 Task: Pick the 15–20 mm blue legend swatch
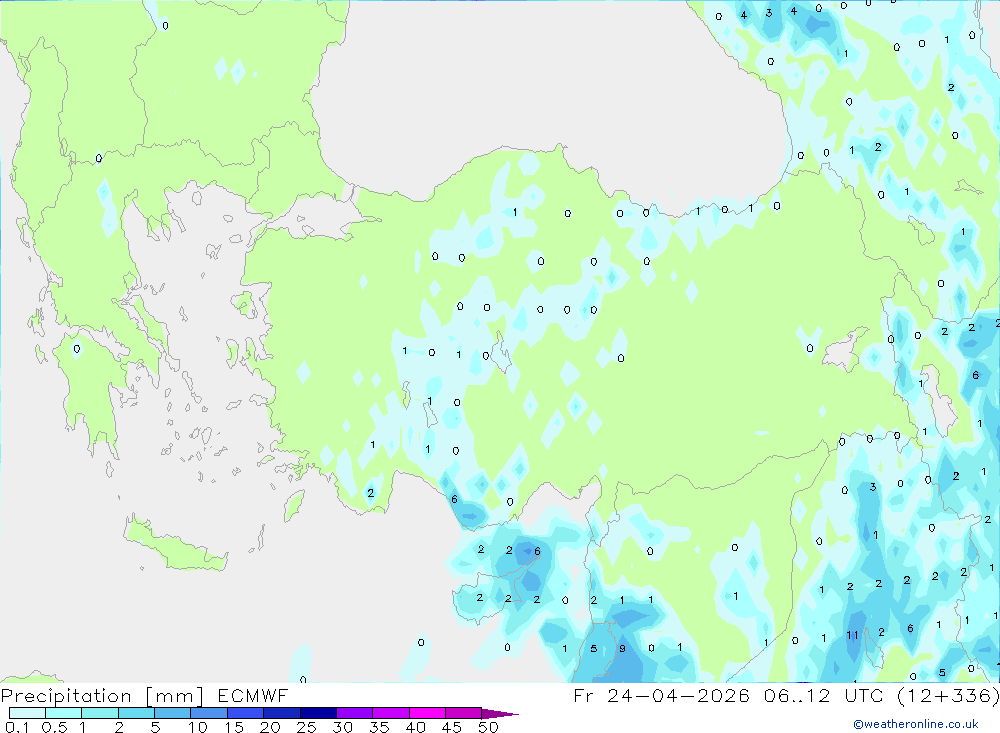245,713
